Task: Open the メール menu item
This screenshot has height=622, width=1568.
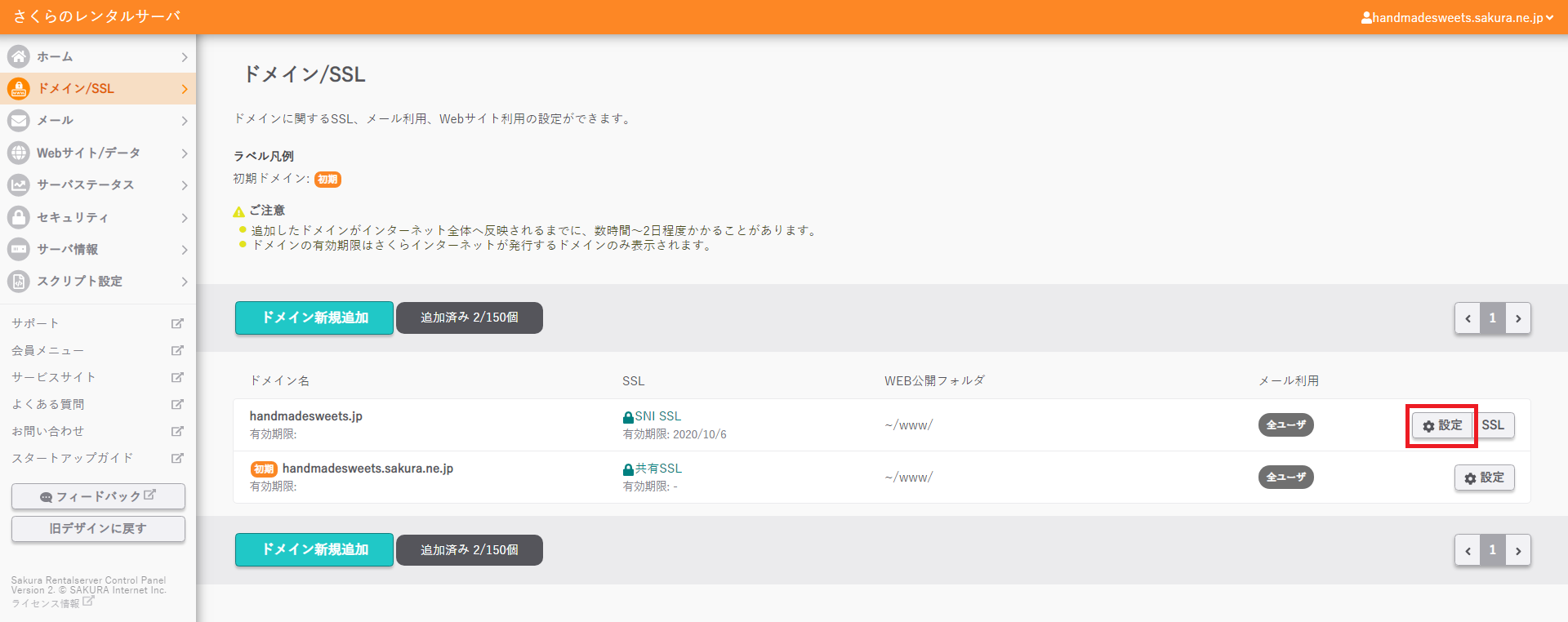Action: pyautogui.click(x=98, y=121)
